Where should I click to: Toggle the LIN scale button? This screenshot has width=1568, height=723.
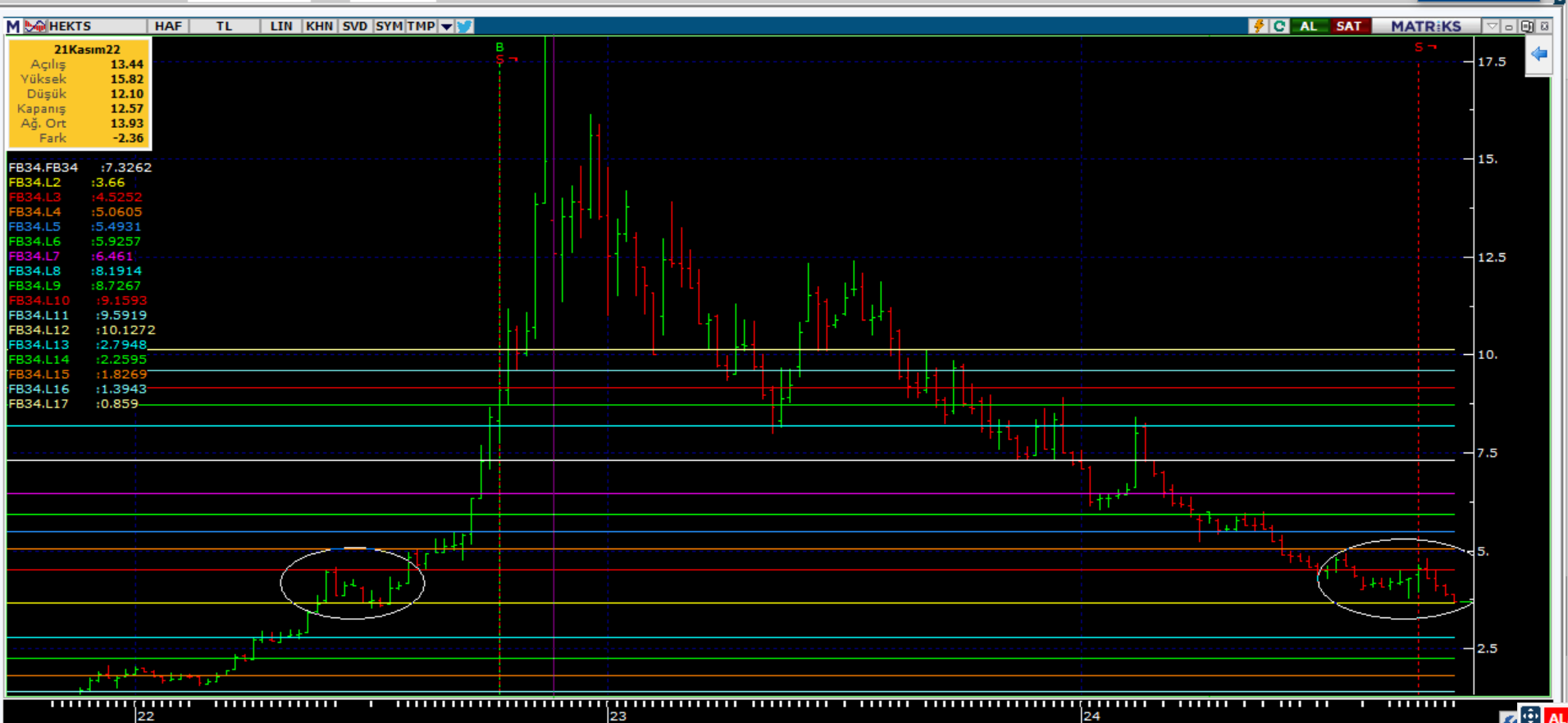[x=281, y=26]
